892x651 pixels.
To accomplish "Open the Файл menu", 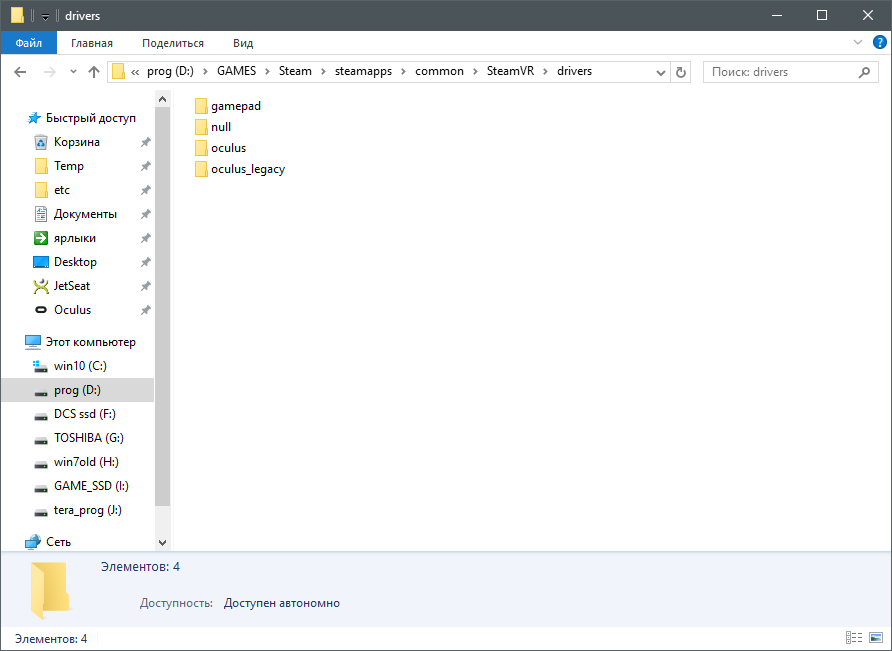I will [28, 43].
